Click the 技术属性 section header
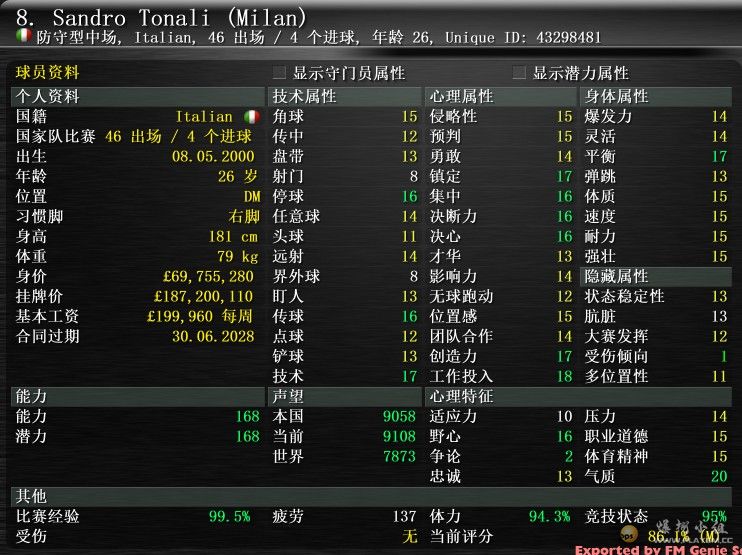 pos(305,97)
